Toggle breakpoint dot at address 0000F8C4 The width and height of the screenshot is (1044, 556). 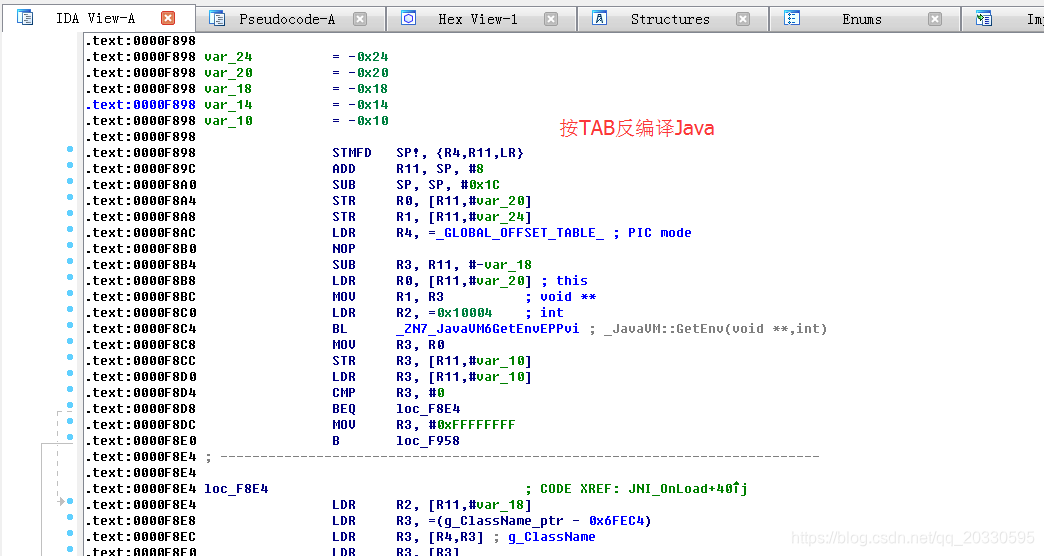[x=70, y=325]
